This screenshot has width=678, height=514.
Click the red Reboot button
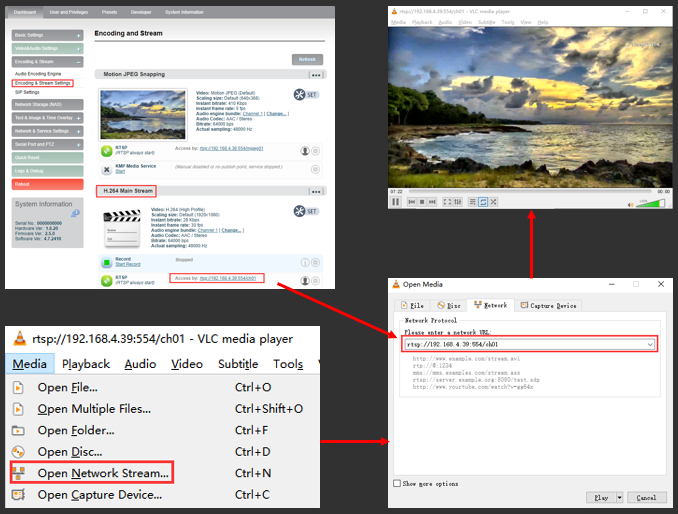coord(48,185)
